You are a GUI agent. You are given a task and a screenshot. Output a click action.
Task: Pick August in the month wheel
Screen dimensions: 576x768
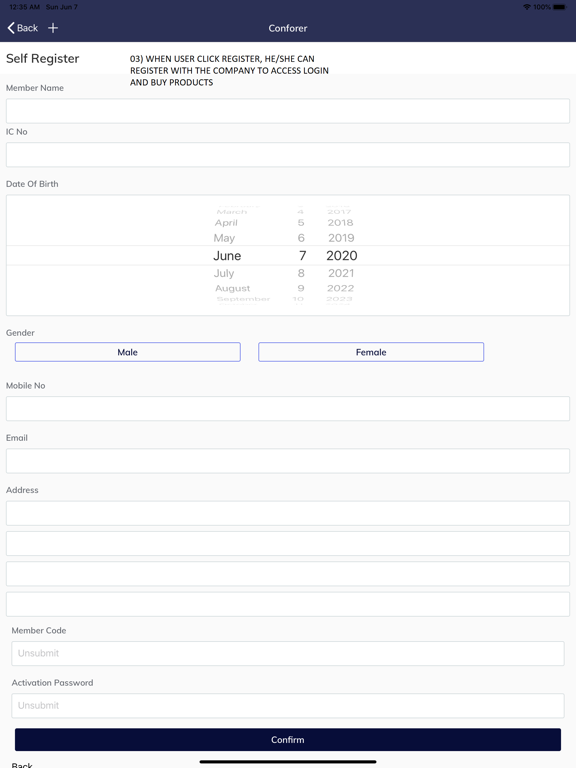tap(233, 288)
